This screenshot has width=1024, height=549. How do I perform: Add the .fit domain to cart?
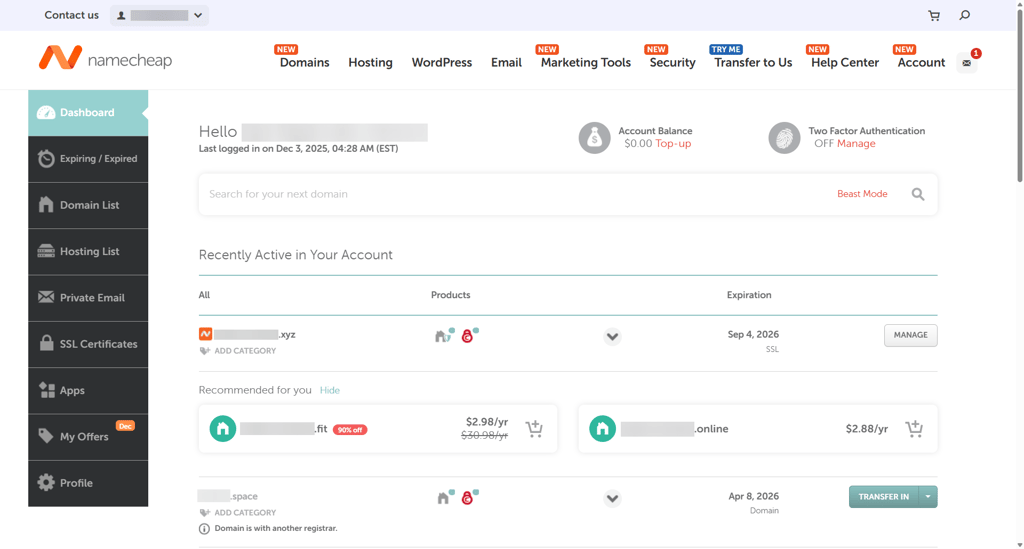[534, 428]
